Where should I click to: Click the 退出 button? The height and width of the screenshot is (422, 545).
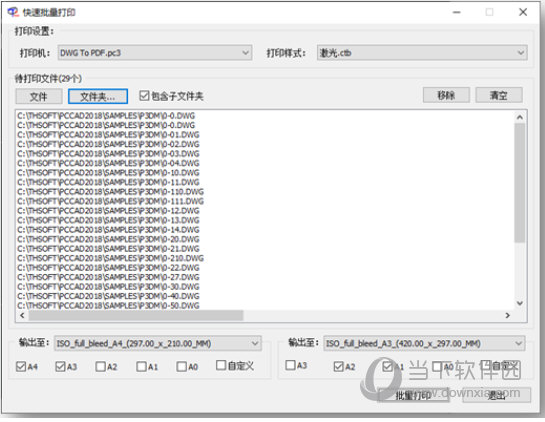(x=496, y=395)
